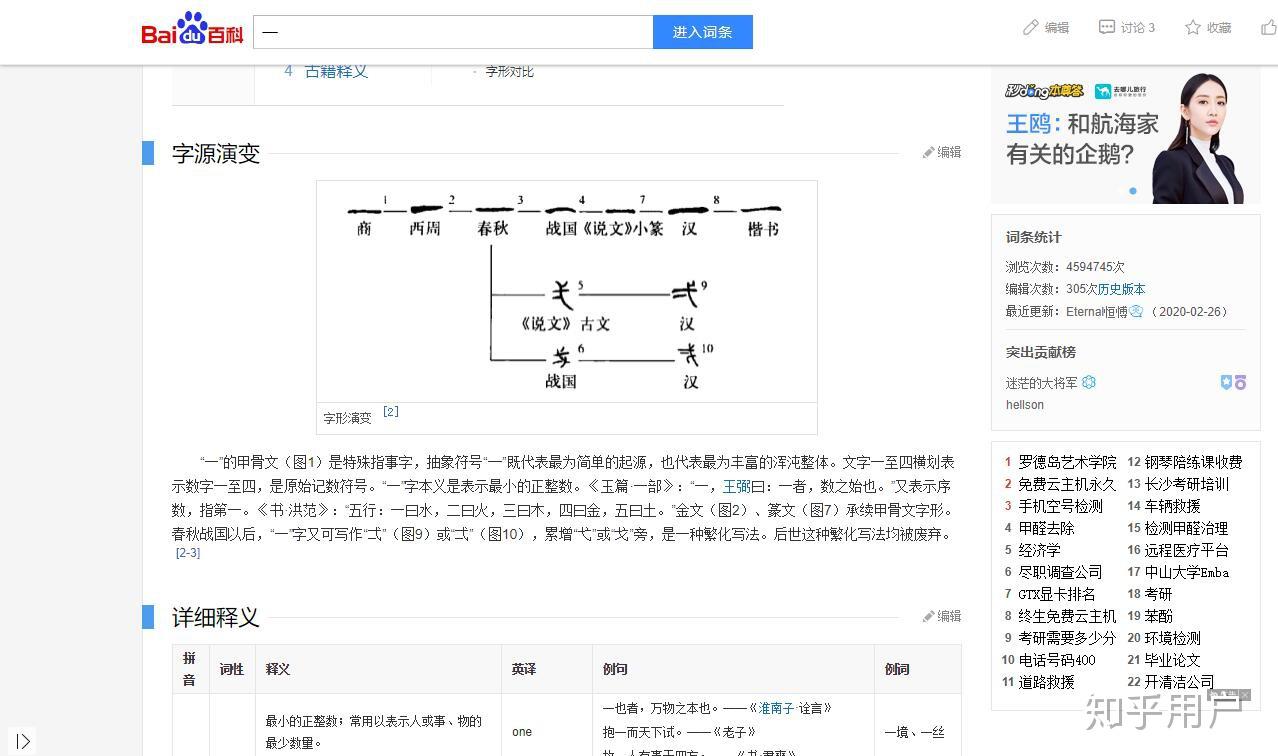This screenshot has height=756, width=1278.
Task: Click badge icon next to Eternal恒愽
Action: 1136,312
